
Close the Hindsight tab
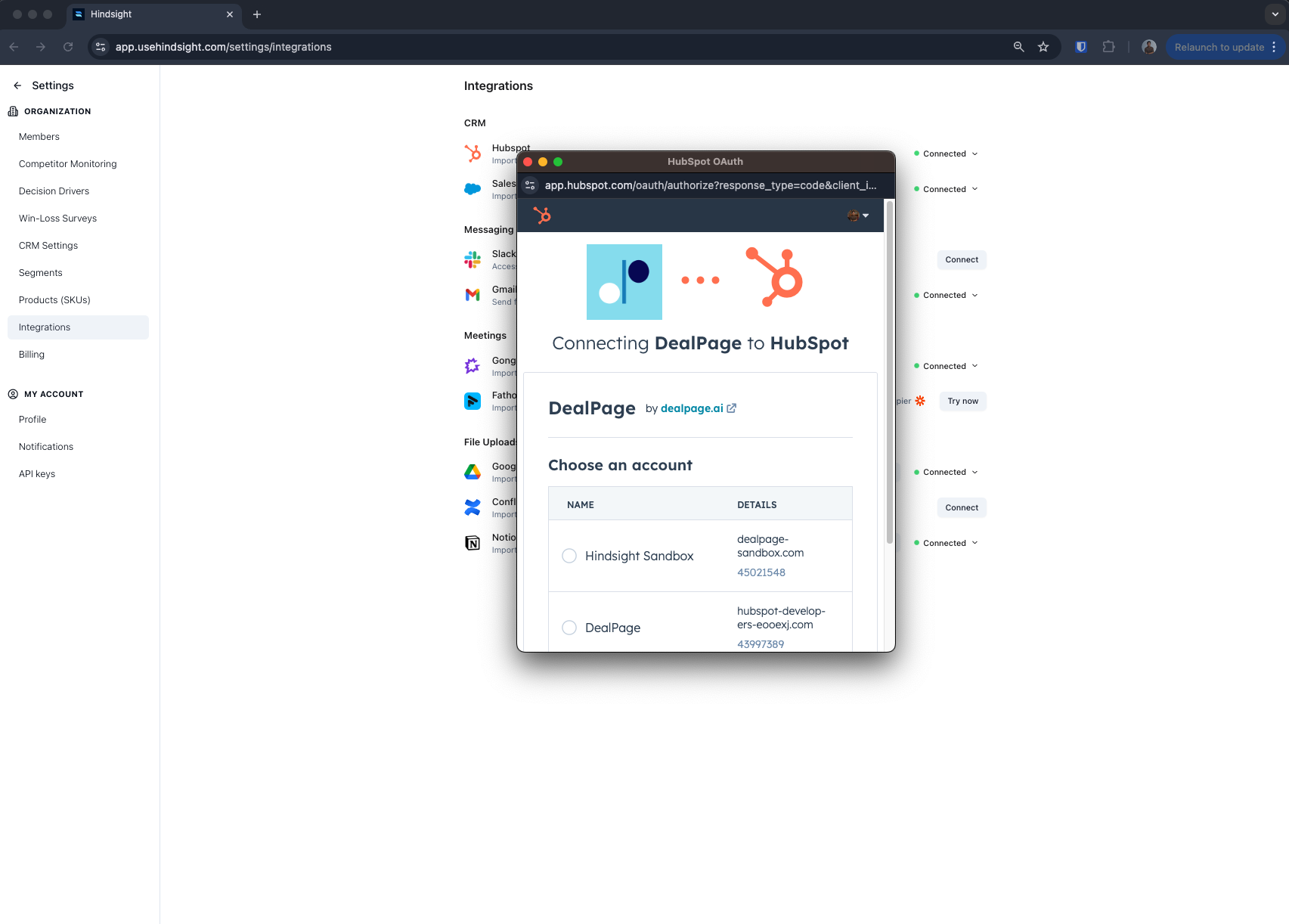coord(230,14)
